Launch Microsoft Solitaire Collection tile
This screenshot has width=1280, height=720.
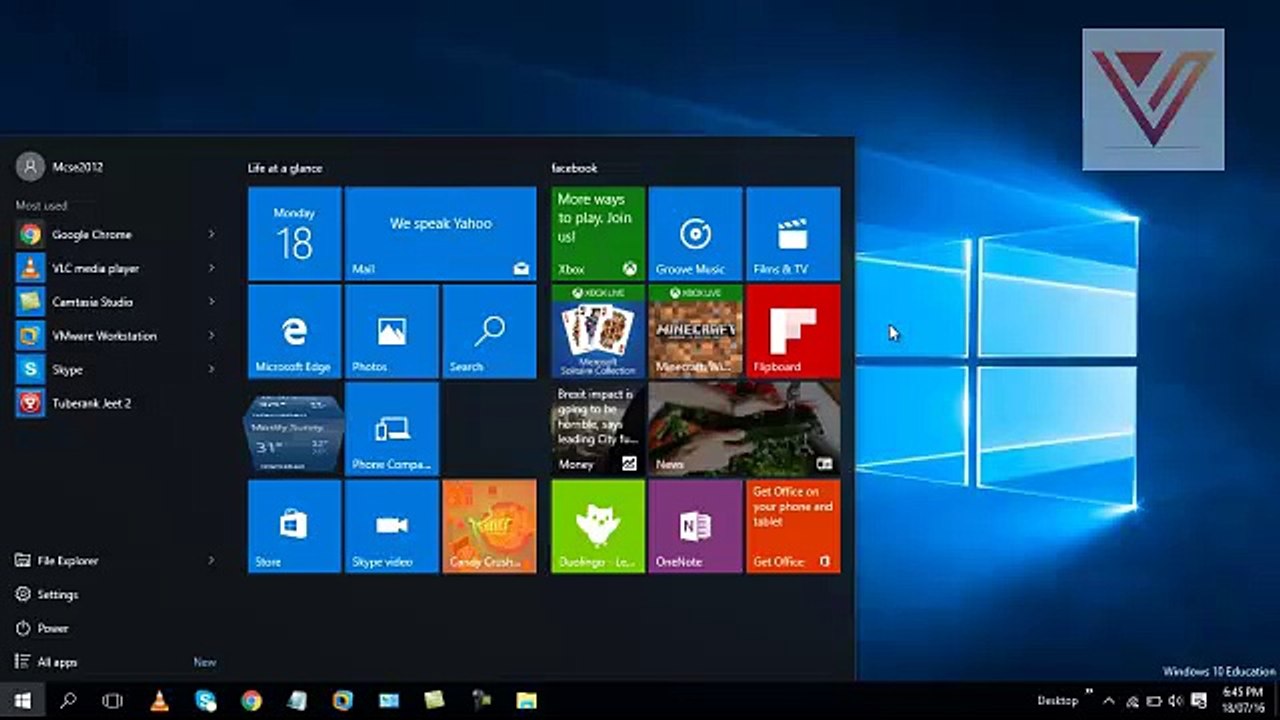coord(598,331)
